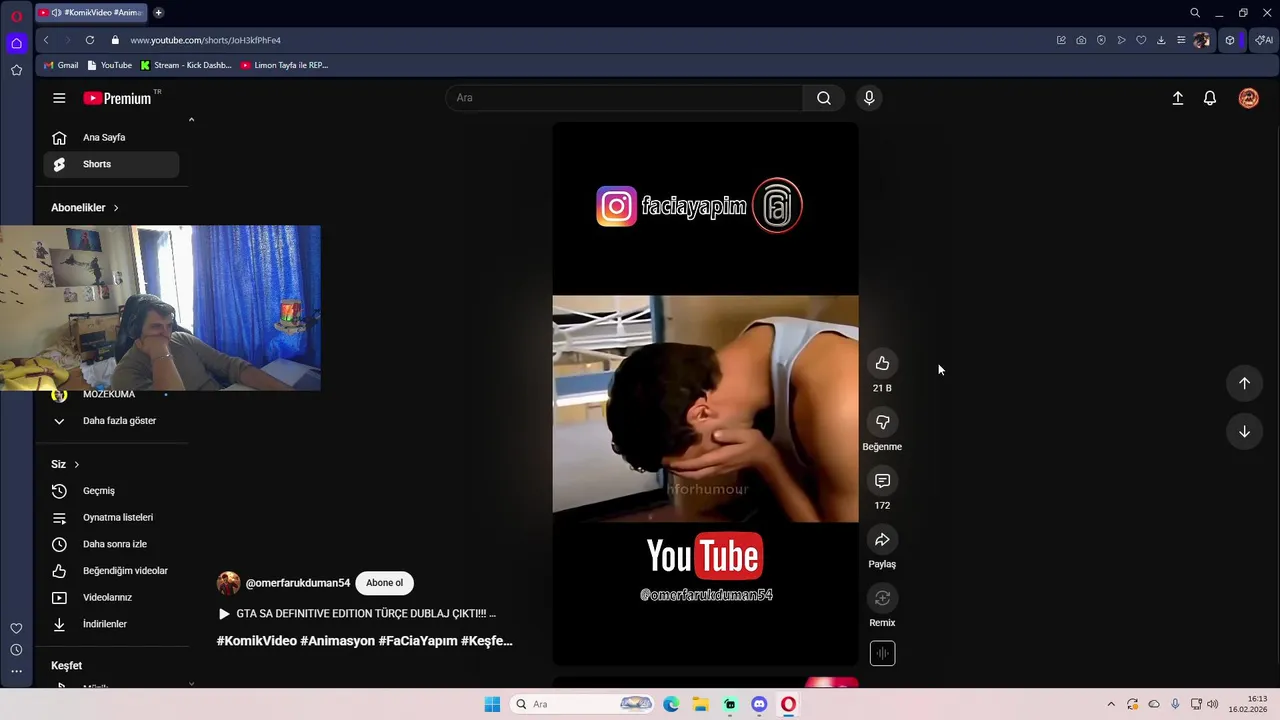Open the YouTube bookmark in bookmarks bar
Viewport: 1280px width, 720px height.
point(110,65)
